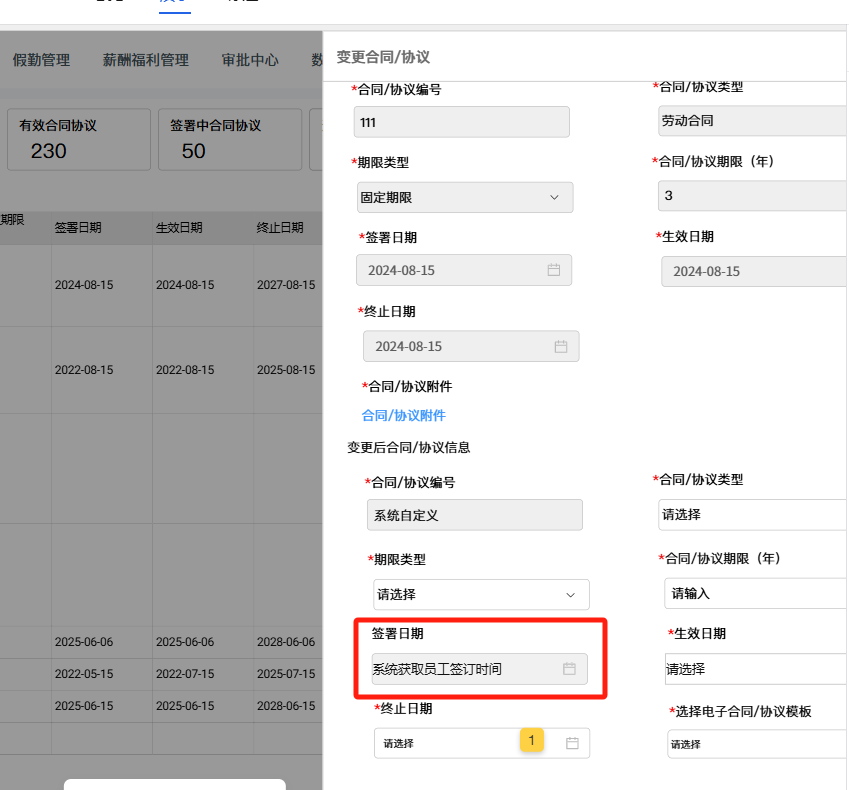Open 选择电子合同/协议模板 selection field
This screenshot has height=790, width=849.
click(x=757, y=744)
